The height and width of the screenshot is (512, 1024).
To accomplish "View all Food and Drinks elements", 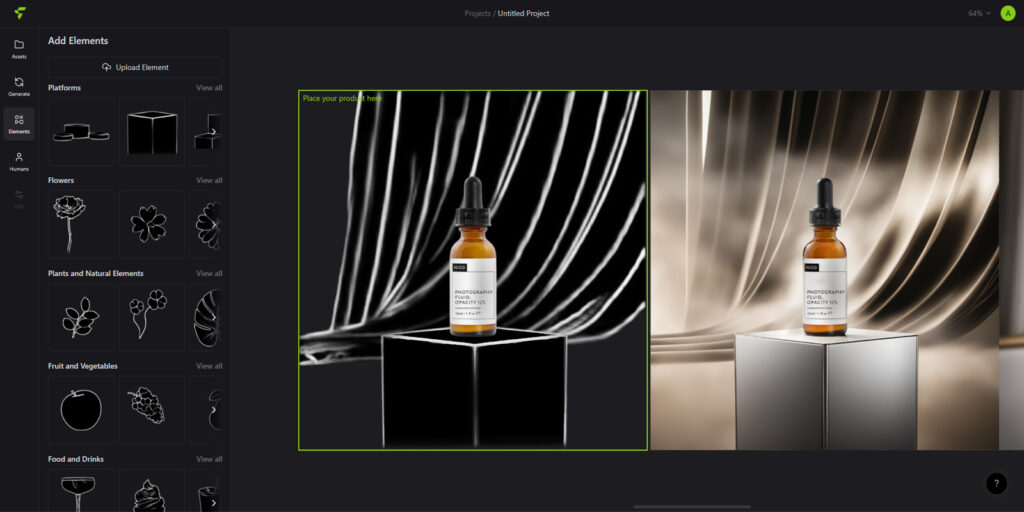I will tap(209, 459).
